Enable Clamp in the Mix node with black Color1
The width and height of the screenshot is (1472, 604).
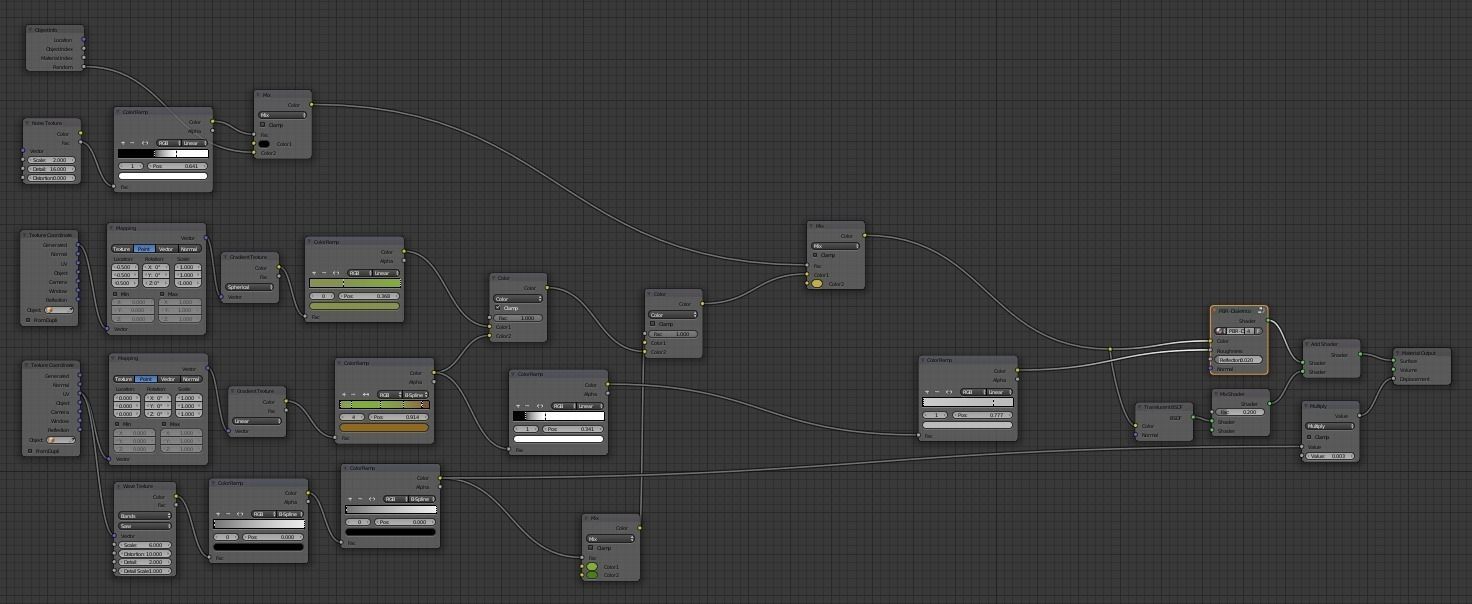pyautogui.click(x=263, y=125)
